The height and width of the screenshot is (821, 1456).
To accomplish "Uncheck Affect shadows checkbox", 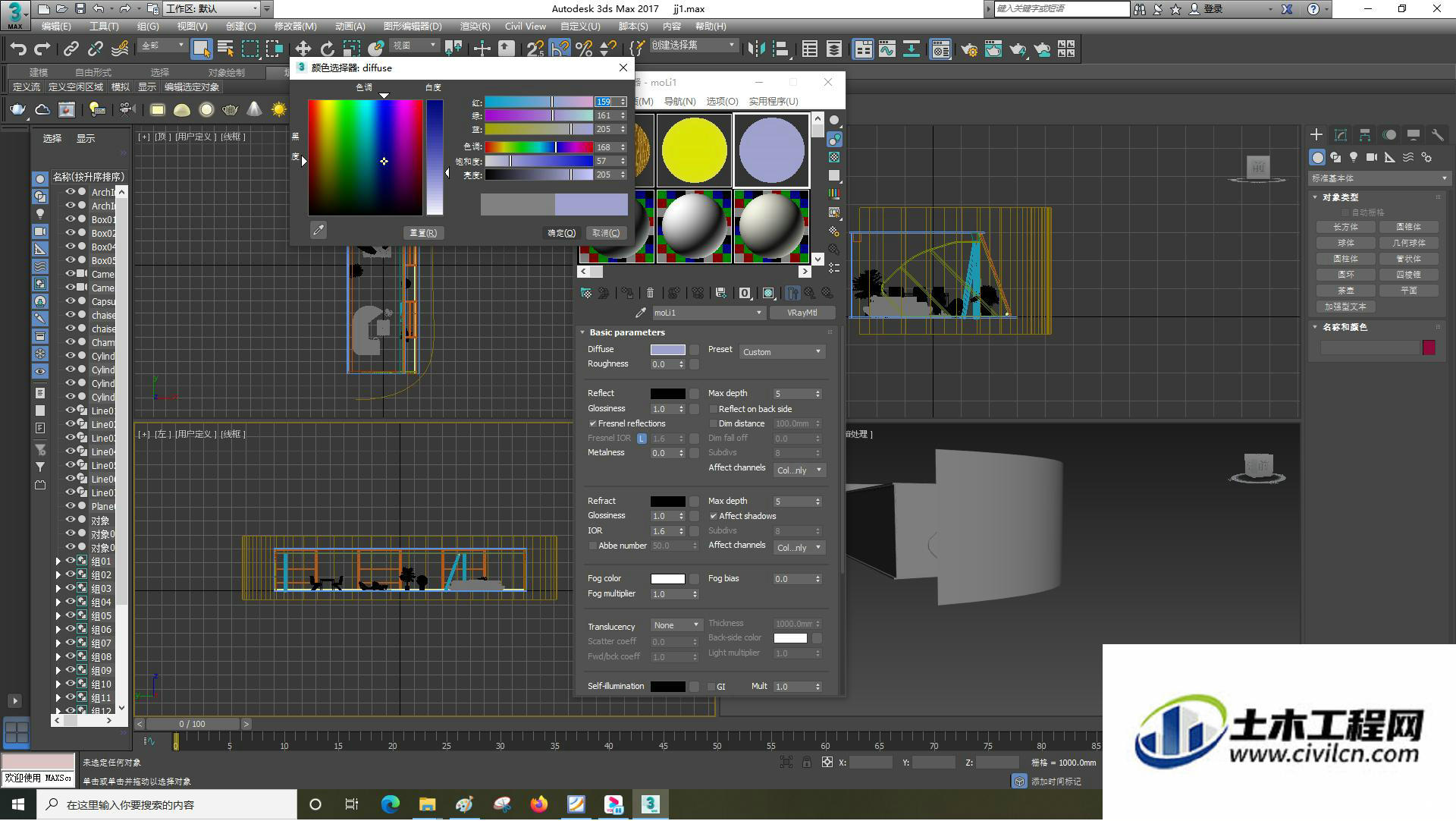I will pos(713,516).
